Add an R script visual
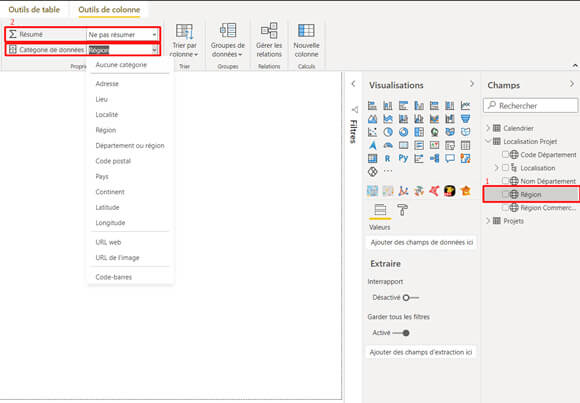The height and width of the screenshot is (403, 580). [388, 159]
